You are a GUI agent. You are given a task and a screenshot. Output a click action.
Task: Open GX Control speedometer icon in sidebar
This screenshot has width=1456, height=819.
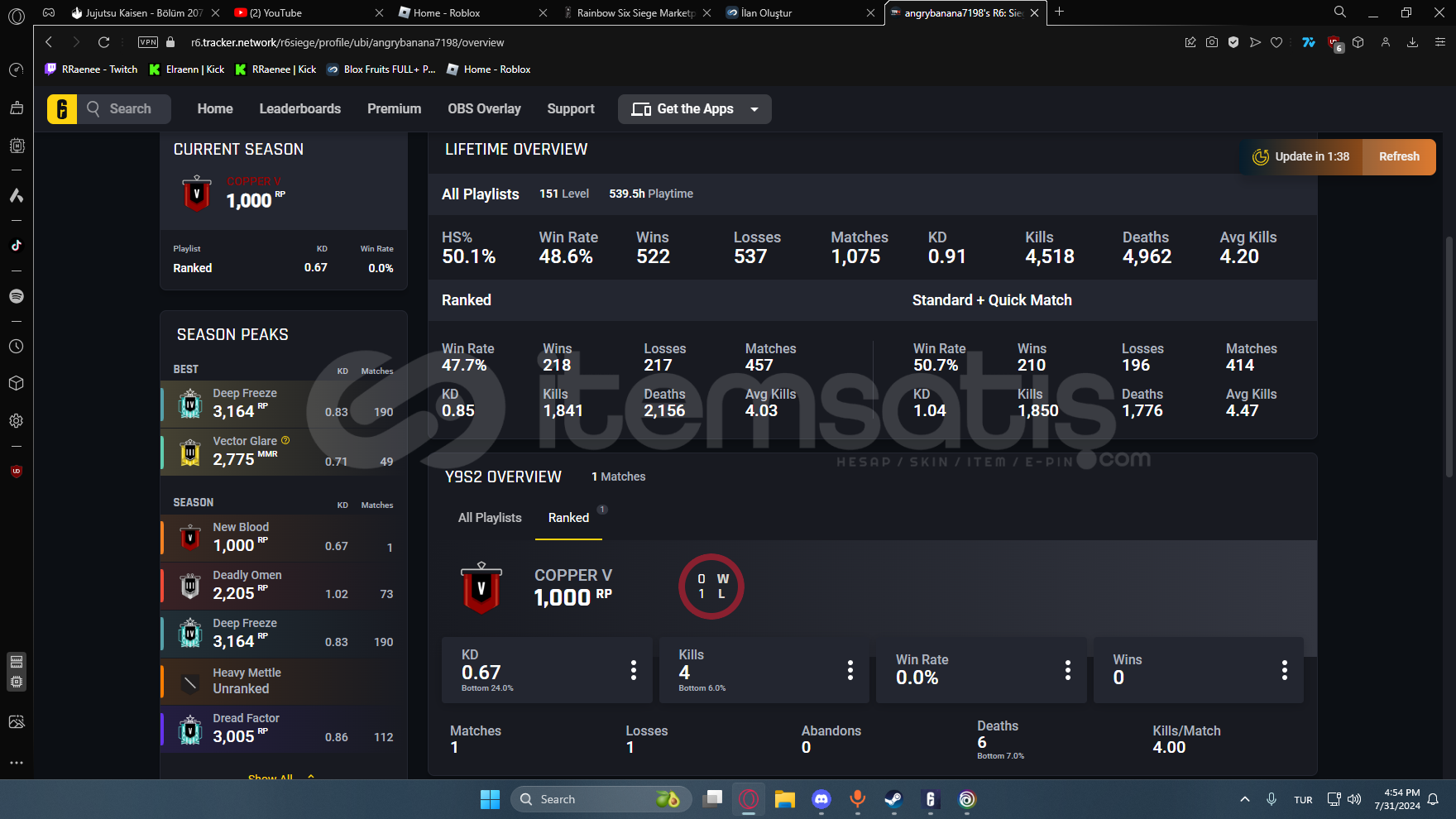(x=16, y=70)
